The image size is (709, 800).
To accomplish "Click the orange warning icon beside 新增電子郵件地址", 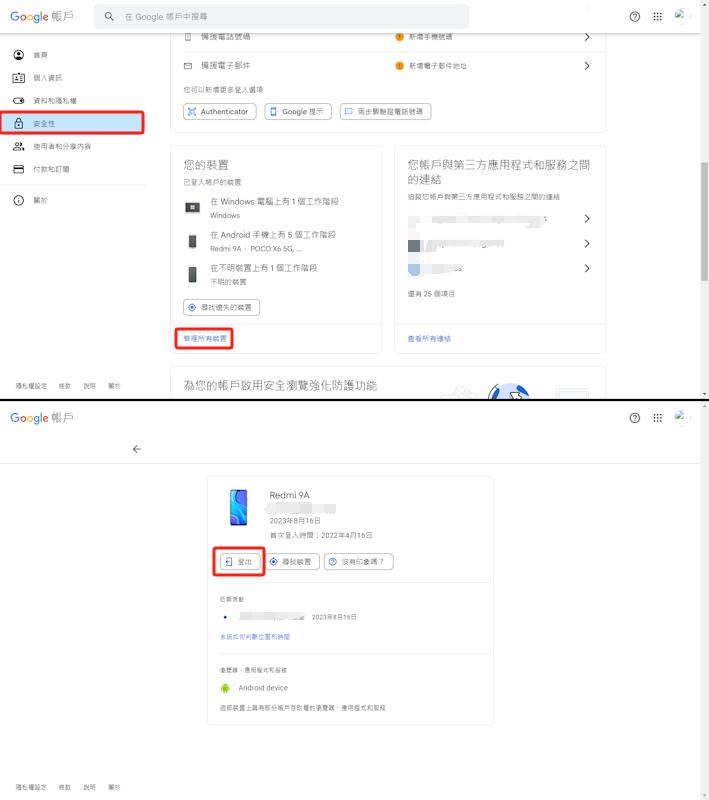I will click(x=400, y=66).
